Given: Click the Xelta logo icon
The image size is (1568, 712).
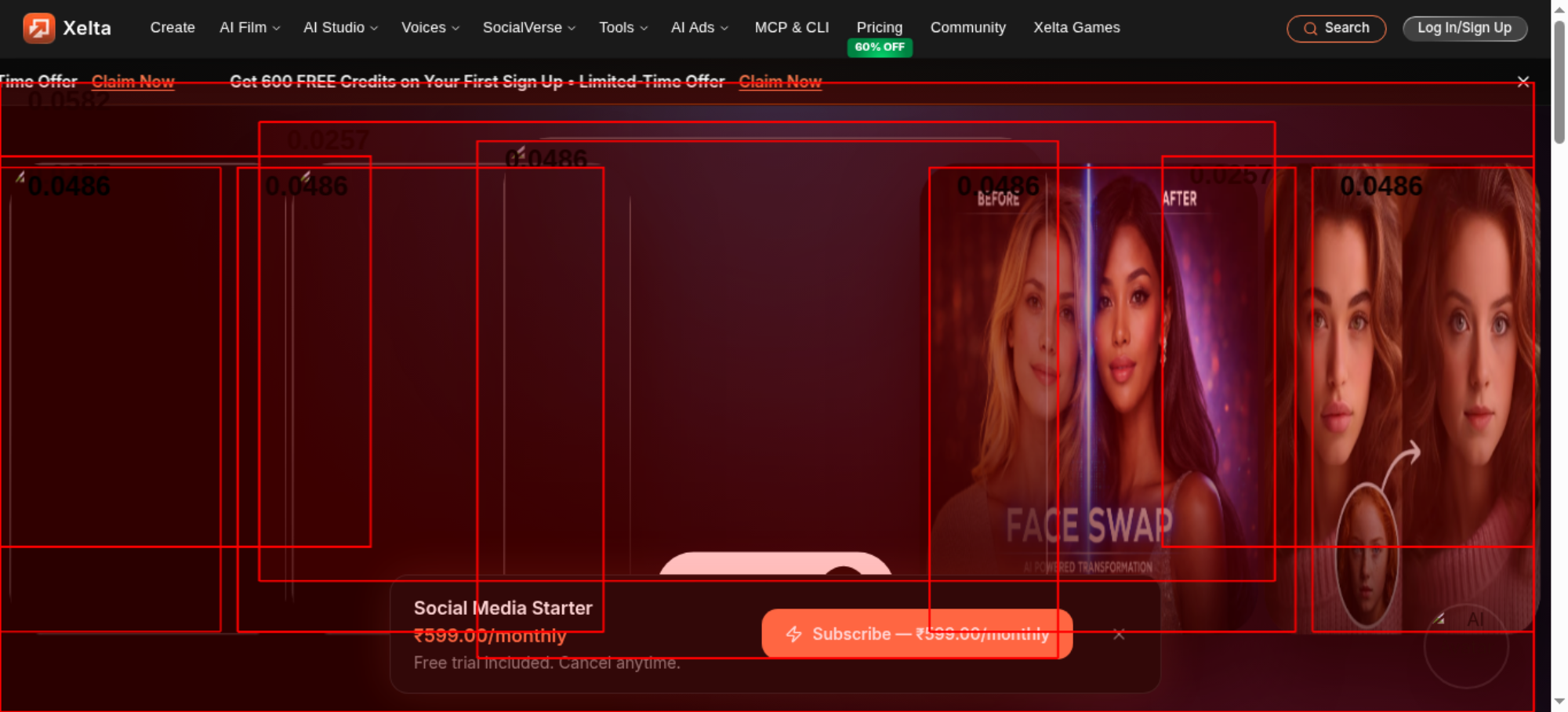Looking at the screenshot, I should [38, 28].
